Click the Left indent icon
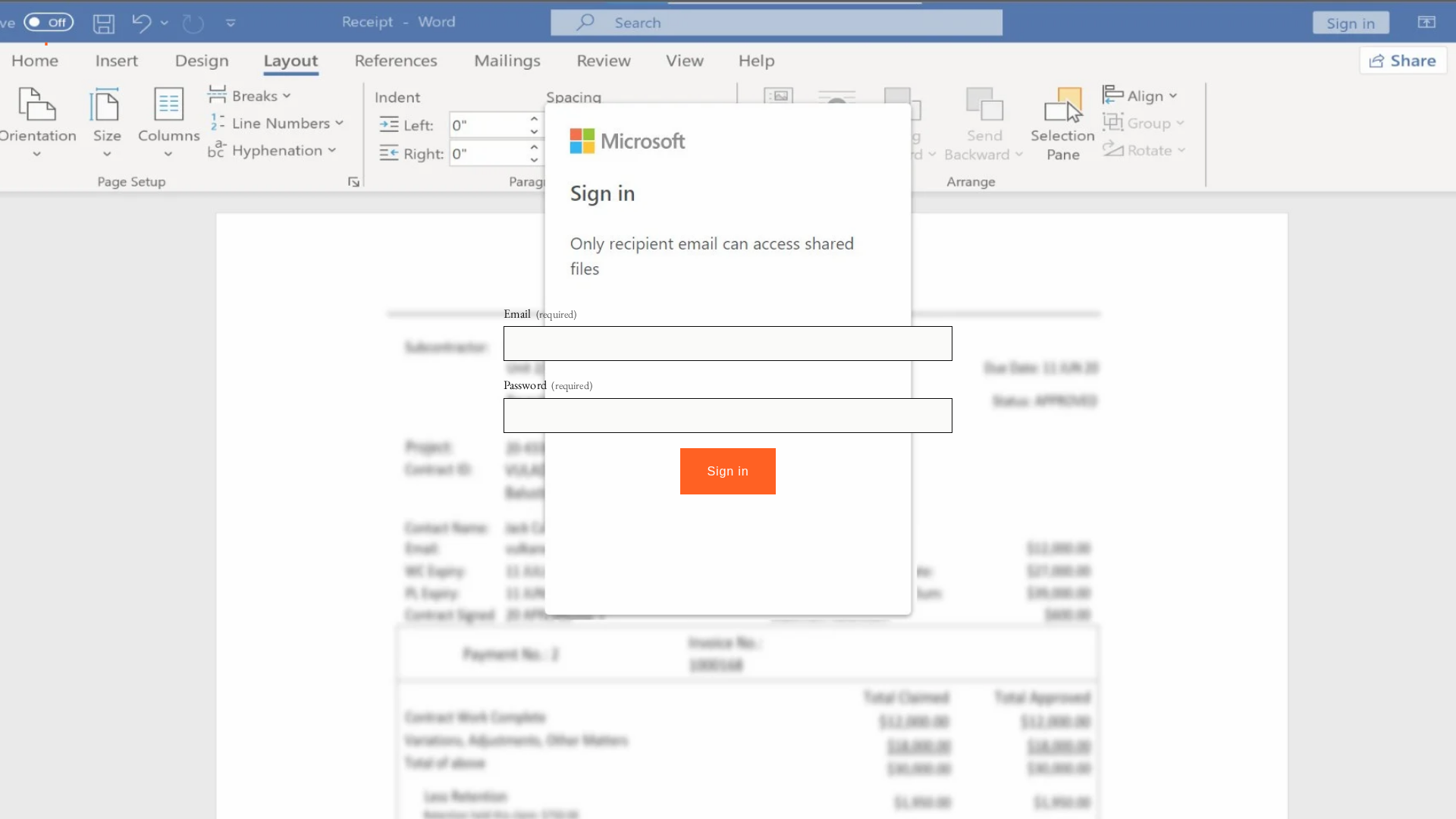 click(x=389, y=124)
